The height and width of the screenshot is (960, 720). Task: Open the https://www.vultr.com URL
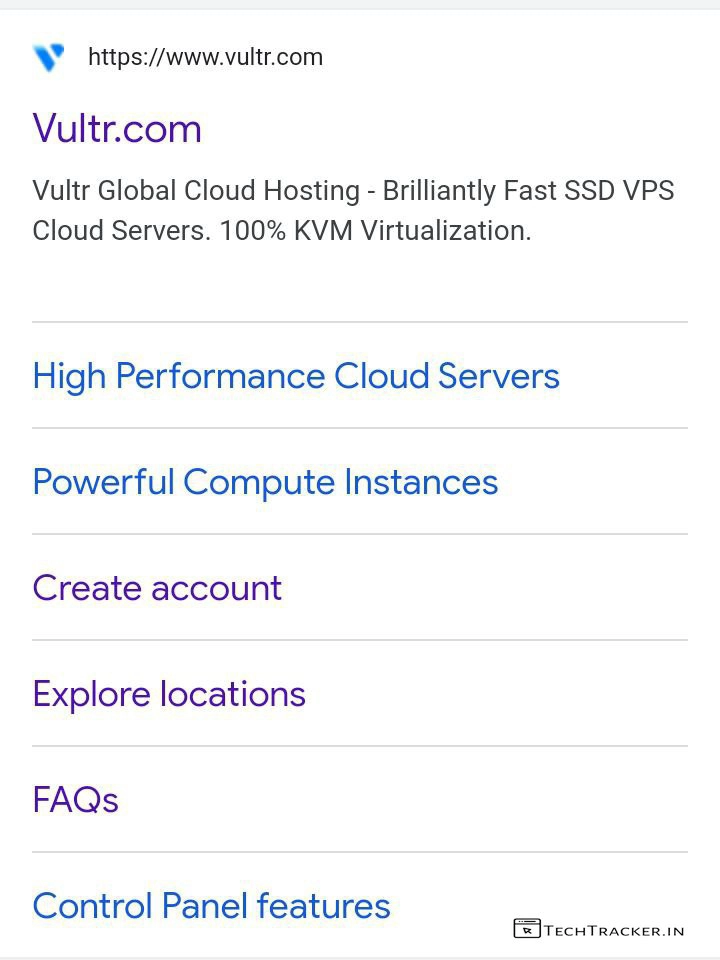point(205,57)
